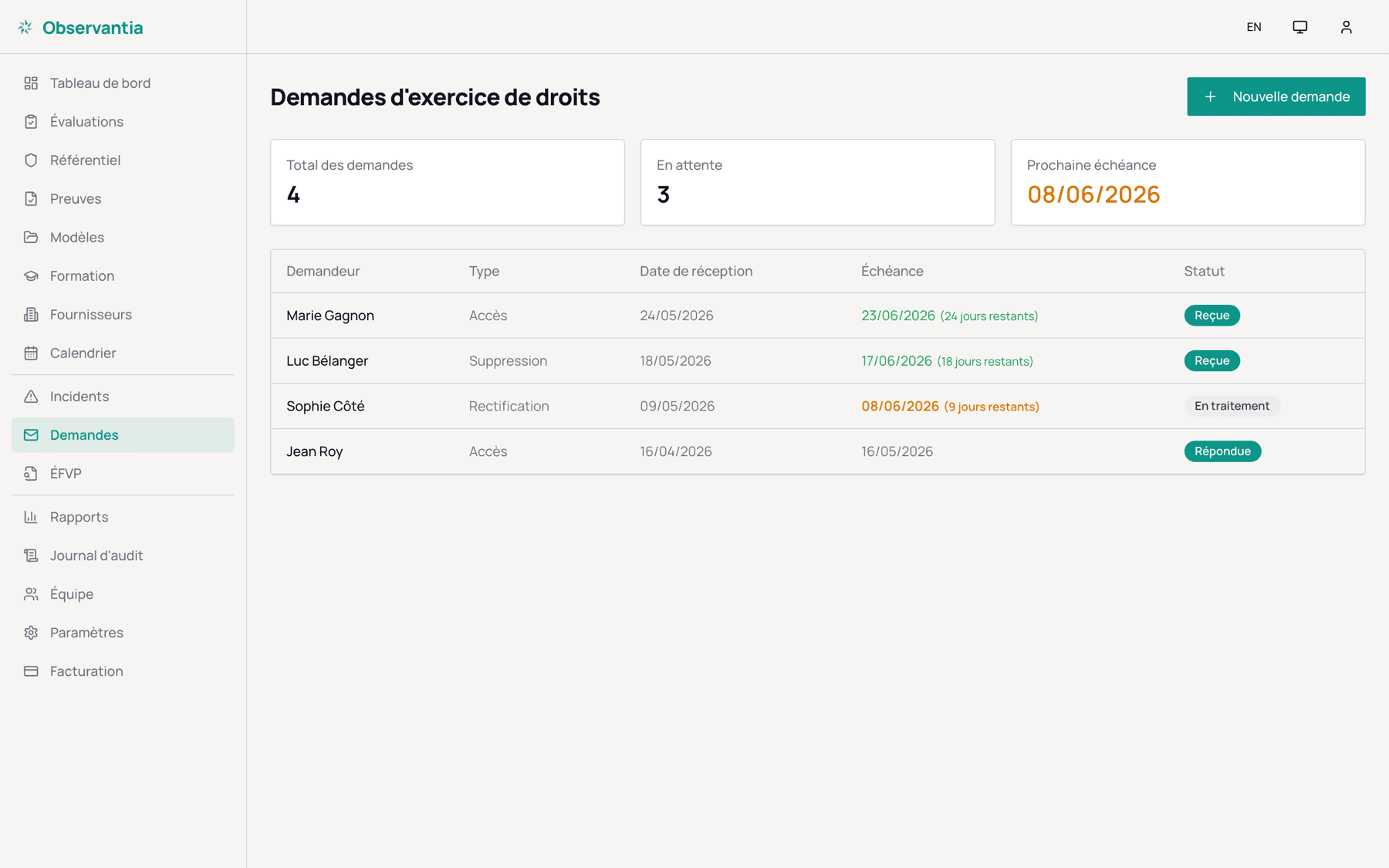Open ÉFVP page

pos(123,474)
